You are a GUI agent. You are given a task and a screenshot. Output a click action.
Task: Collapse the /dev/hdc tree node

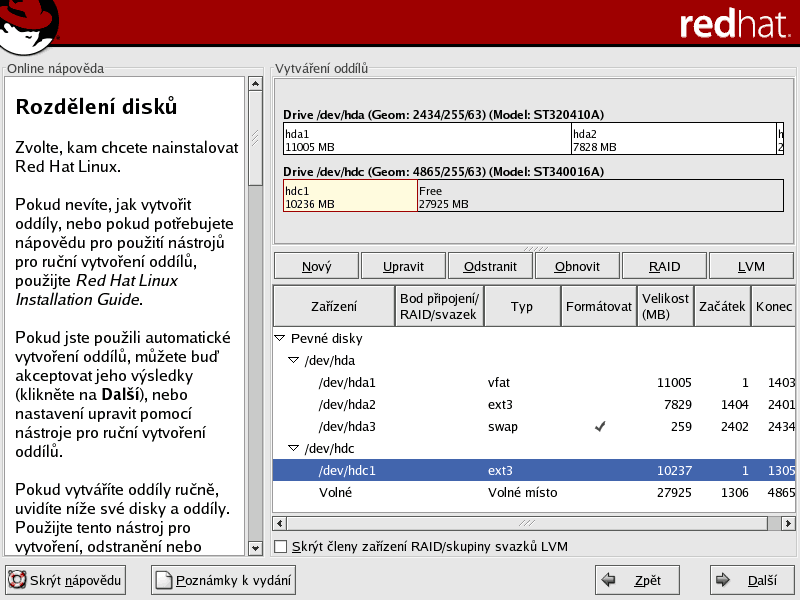(293, 448)
